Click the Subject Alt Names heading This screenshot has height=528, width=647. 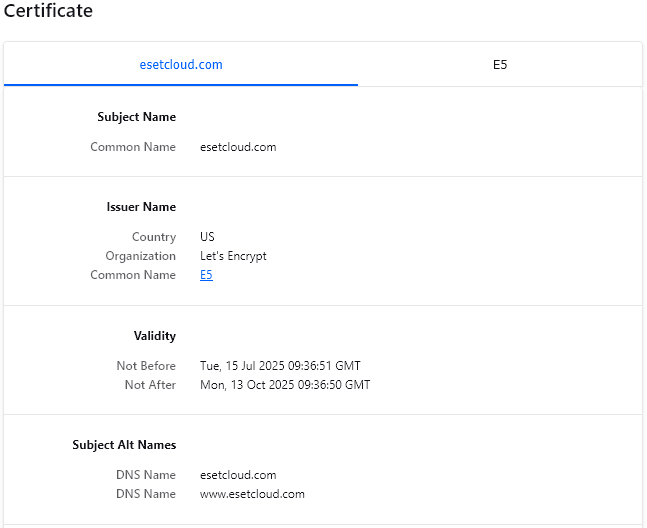[x=124, y=445]
